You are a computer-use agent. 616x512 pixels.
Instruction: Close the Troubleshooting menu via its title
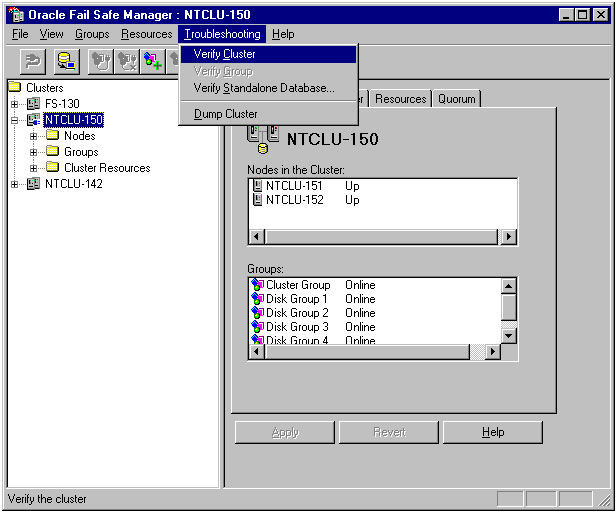coord(222,34)
